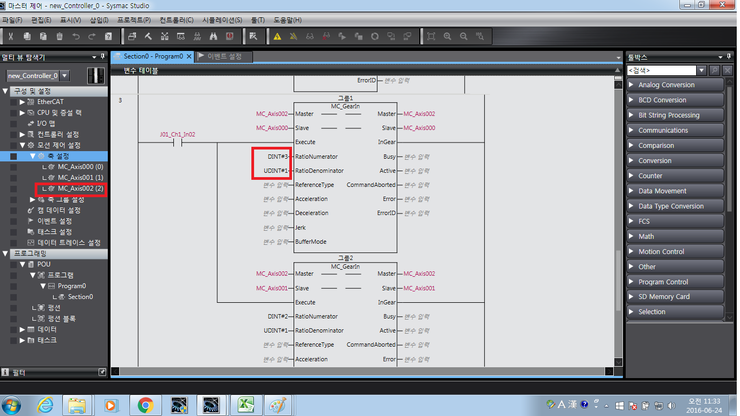Viewport: 740px width, 416px height.
Task: Click the crossed-out triangle Offline icon
Action: pos(294,36)
